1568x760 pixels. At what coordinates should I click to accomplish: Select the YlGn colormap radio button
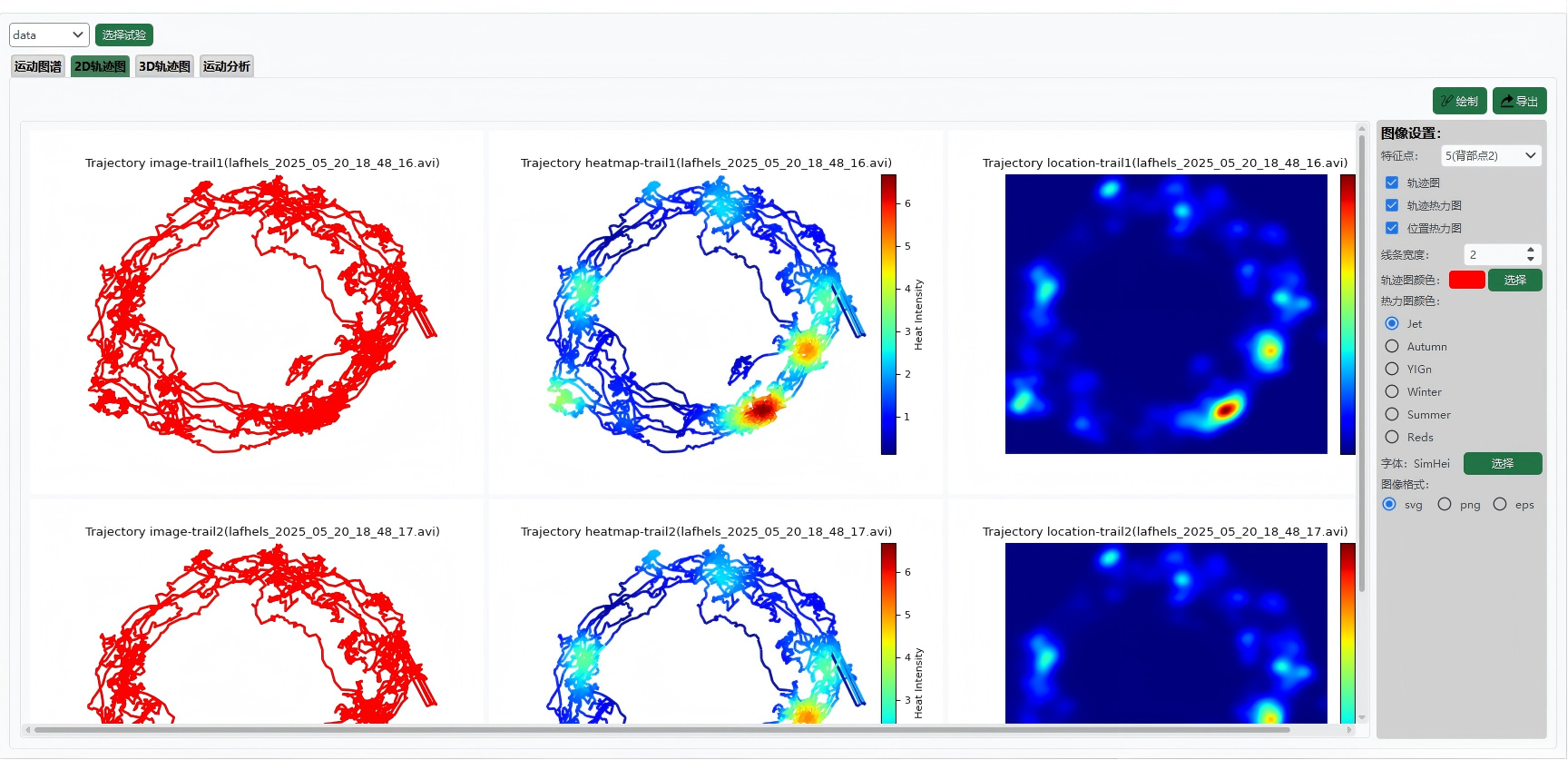(1392, 369)
